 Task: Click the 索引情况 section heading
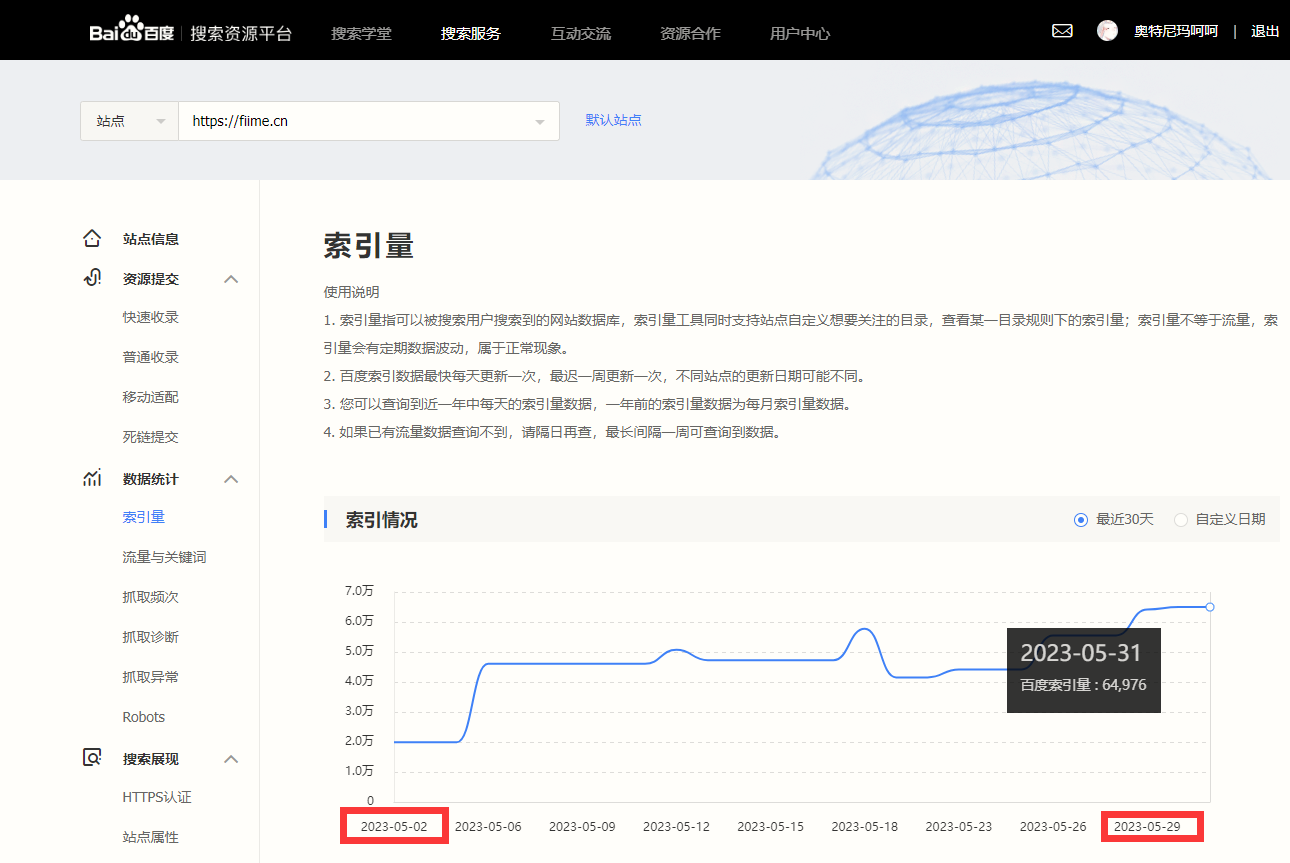pyautogui.click(x=381, y=520)
